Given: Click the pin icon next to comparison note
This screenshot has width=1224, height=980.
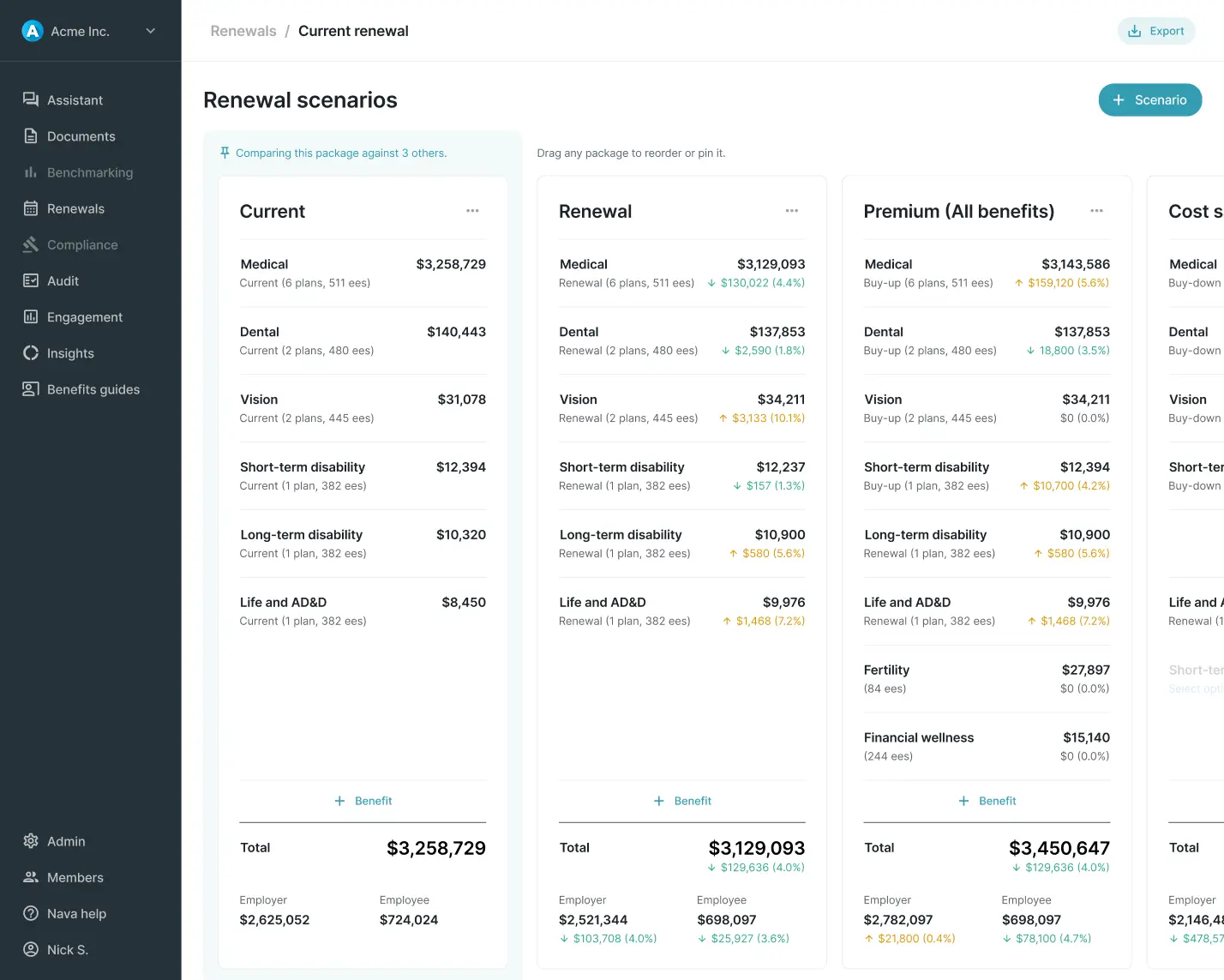Looking at the screenshot, I should coord(224,152).
